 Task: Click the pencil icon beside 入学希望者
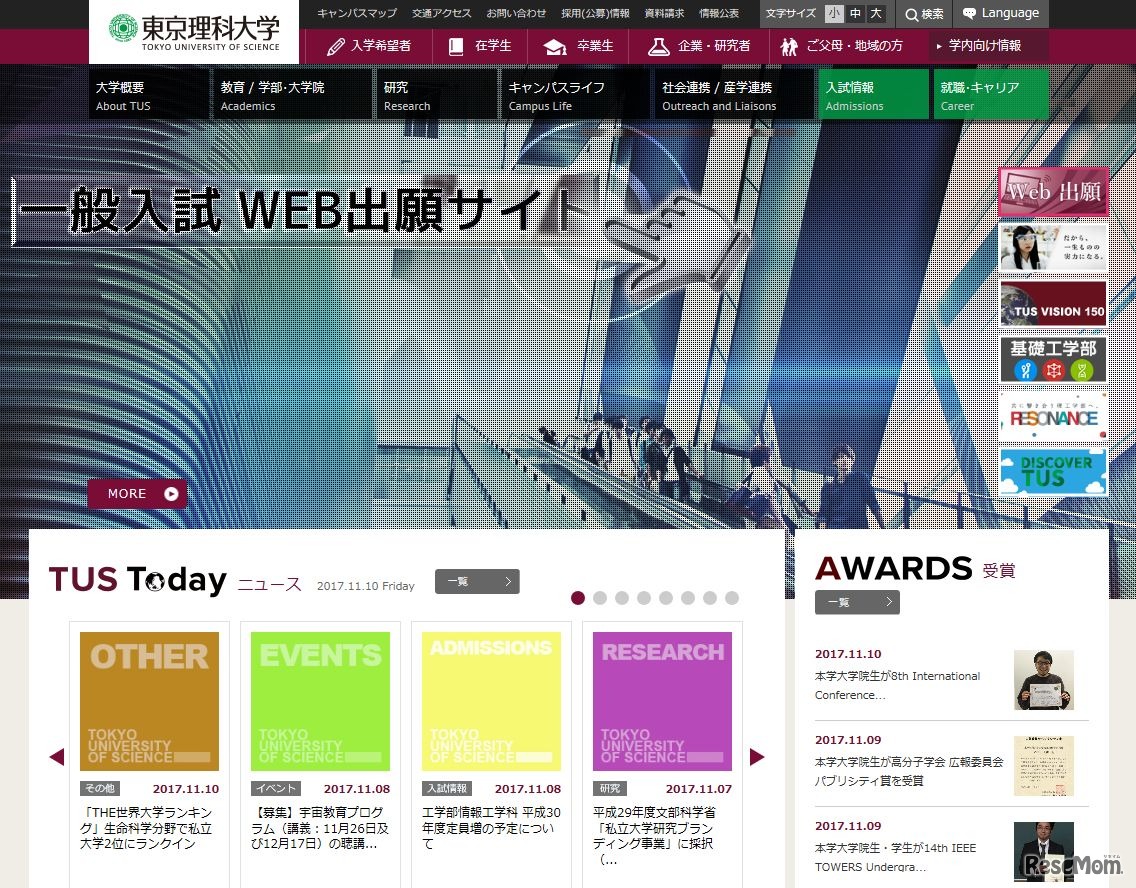coord(335,47)
